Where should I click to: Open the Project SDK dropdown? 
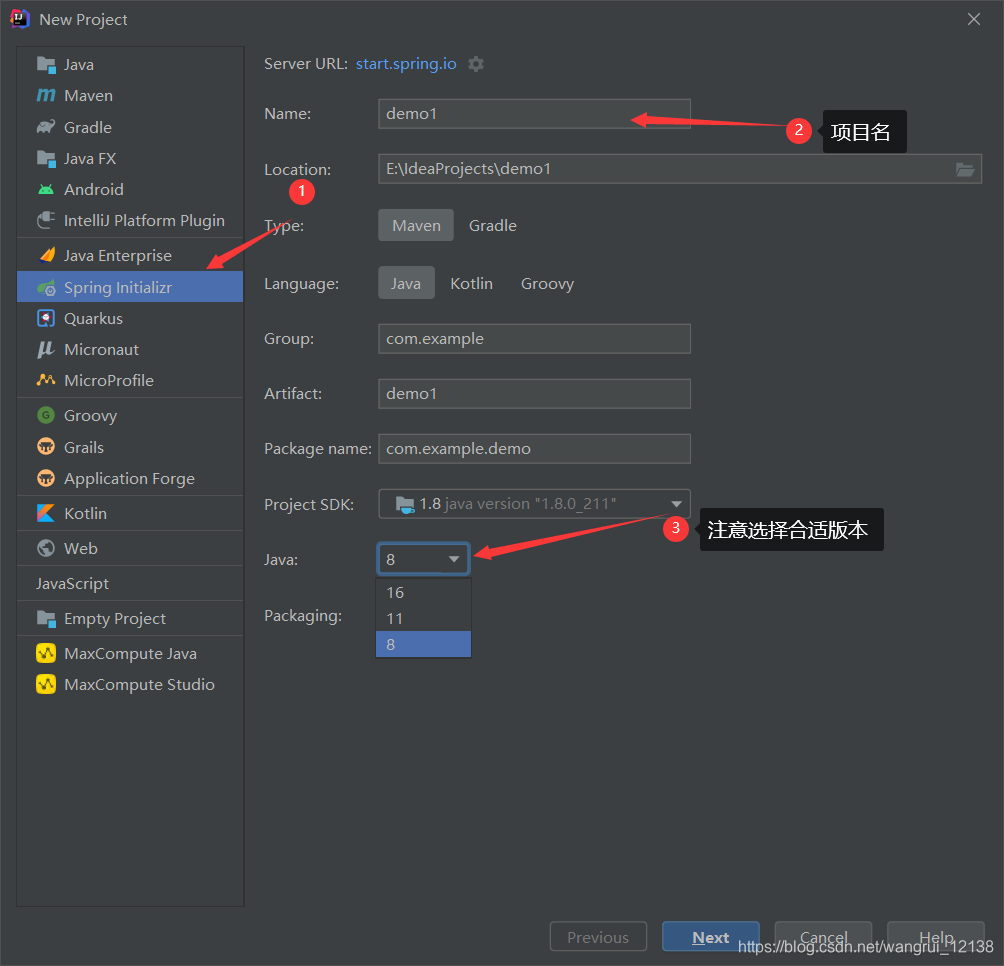[535, 504]
